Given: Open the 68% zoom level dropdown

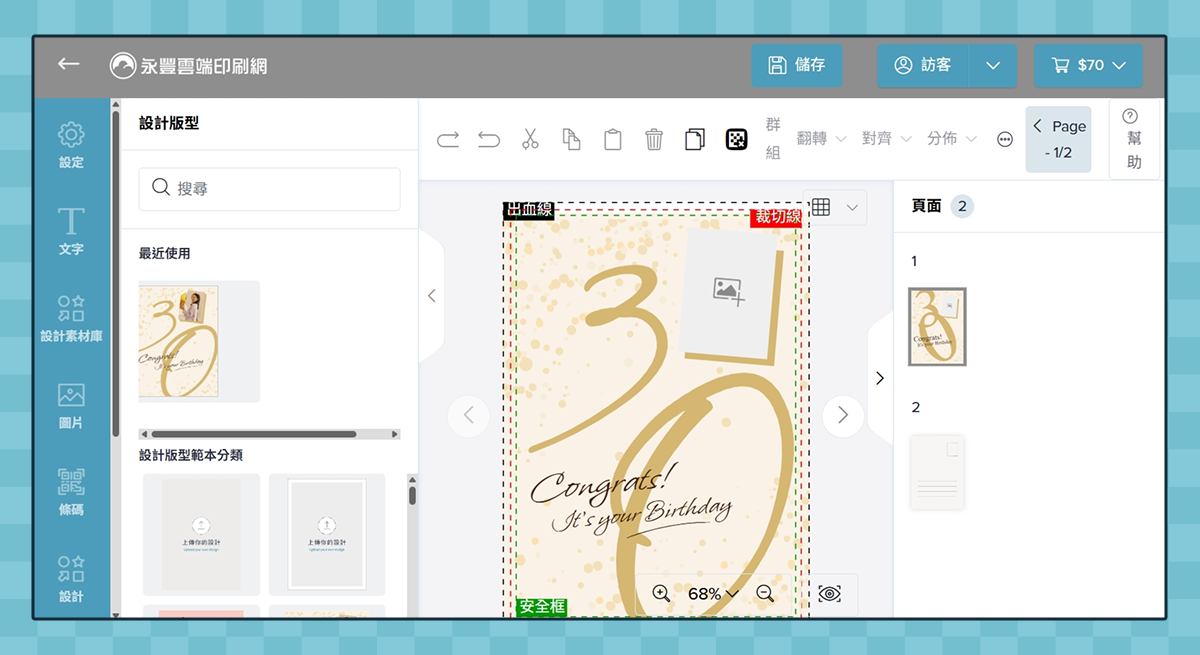Looking at the screenshot, I should (713, 594).
